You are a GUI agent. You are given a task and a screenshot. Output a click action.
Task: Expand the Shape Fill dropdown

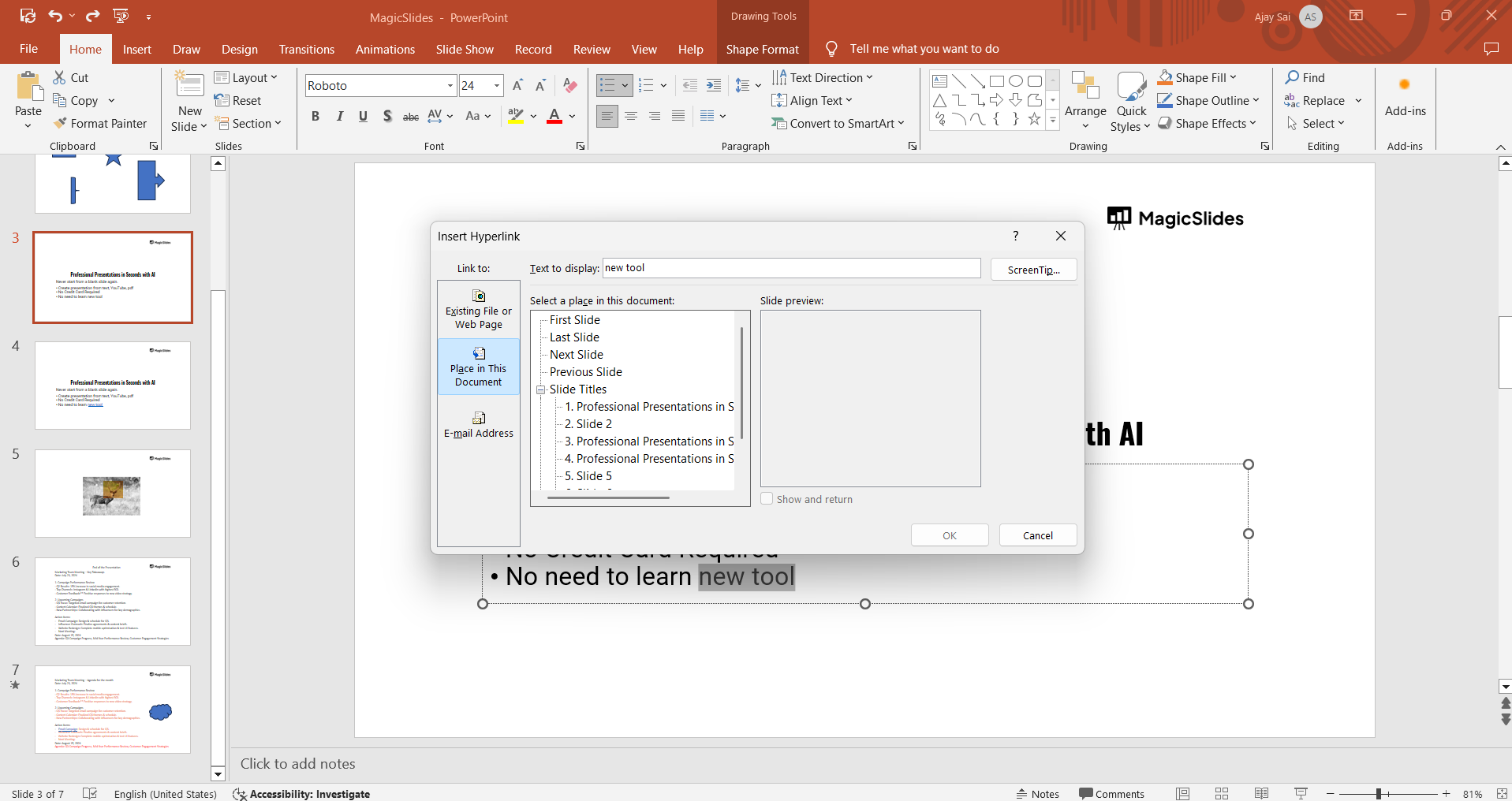(1233, 77)
